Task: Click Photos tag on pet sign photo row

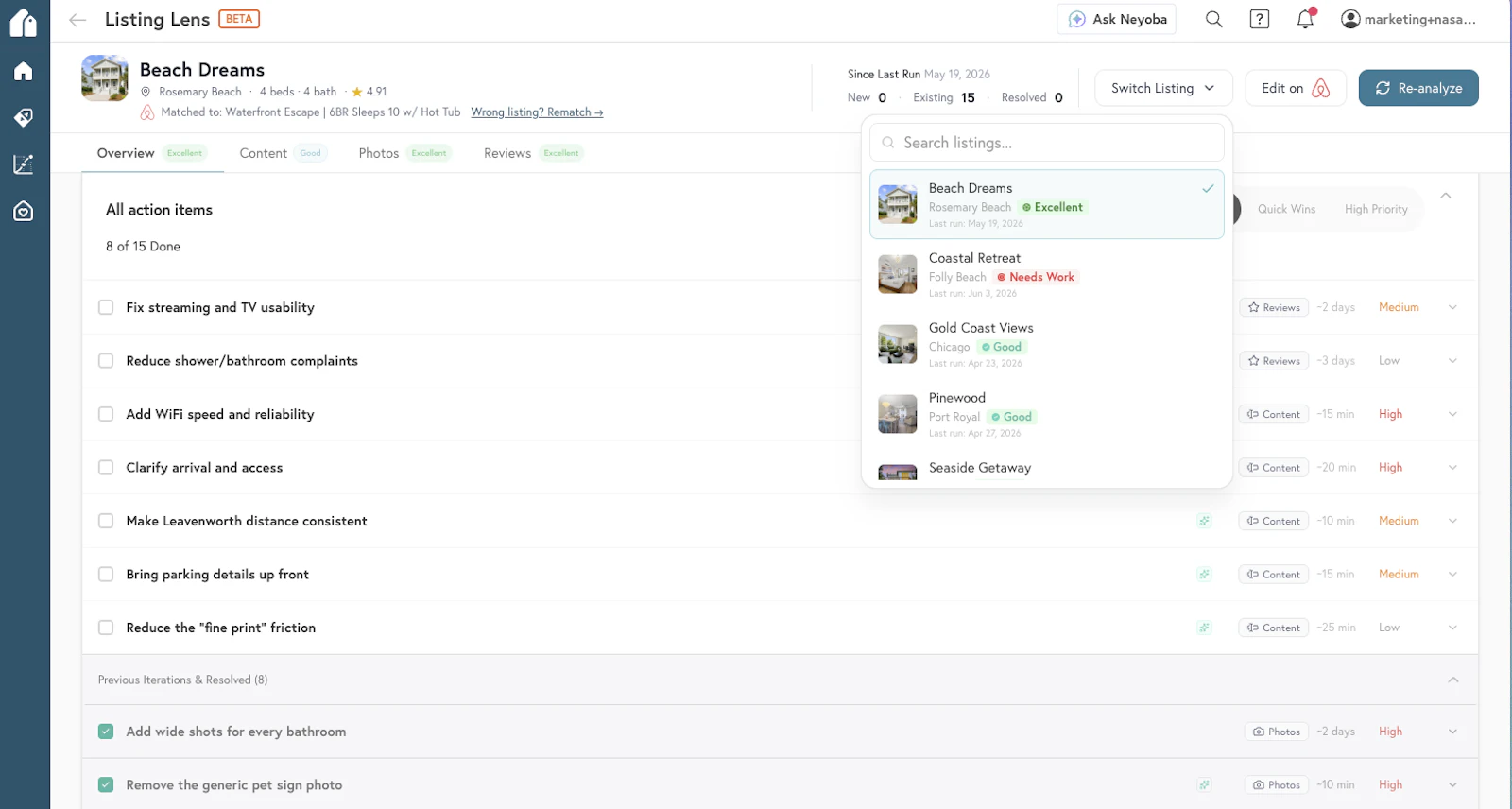Action: 1277,785
